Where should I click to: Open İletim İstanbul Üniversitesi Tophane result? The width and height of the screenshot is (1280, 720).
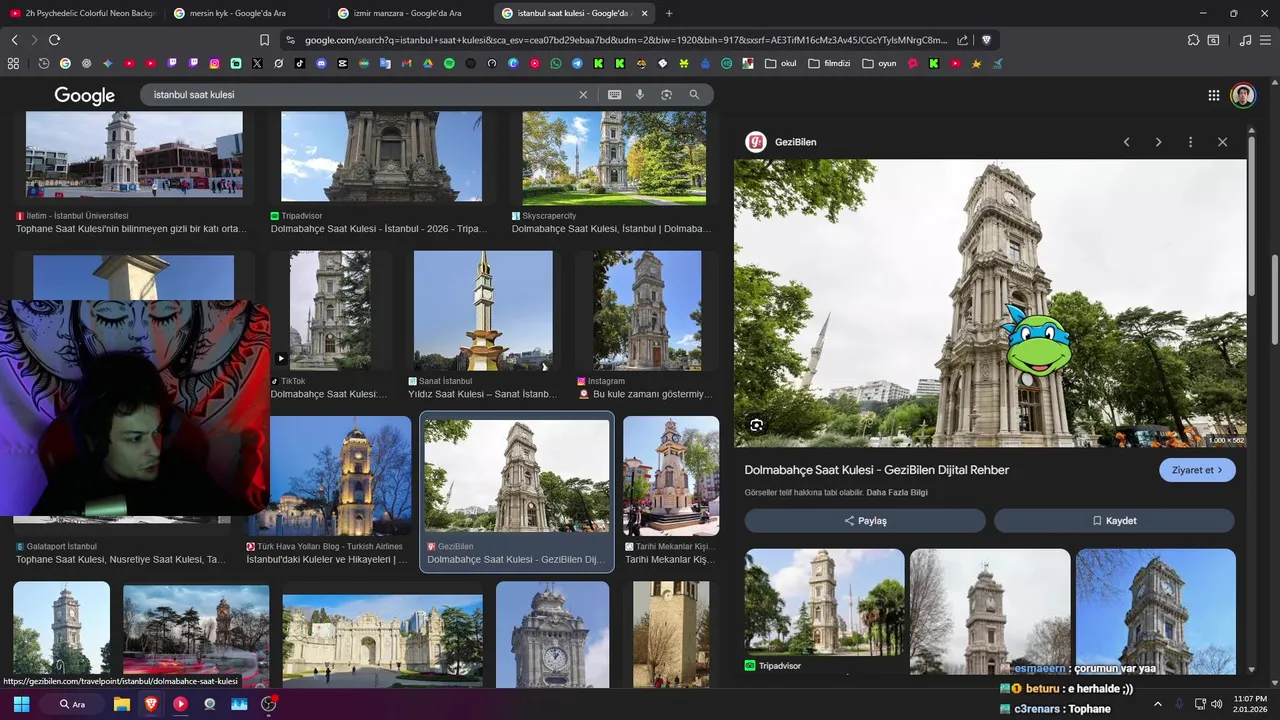pos(134,155)
